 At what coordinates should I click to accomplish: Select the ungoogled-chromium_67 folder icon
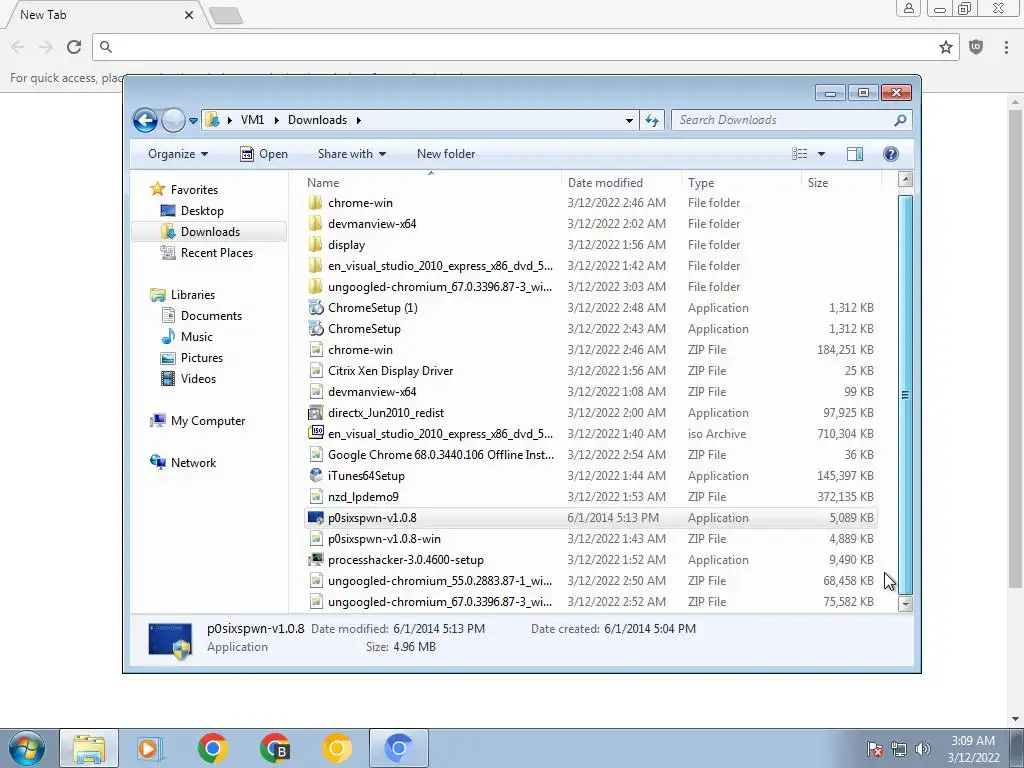point(315,287)
